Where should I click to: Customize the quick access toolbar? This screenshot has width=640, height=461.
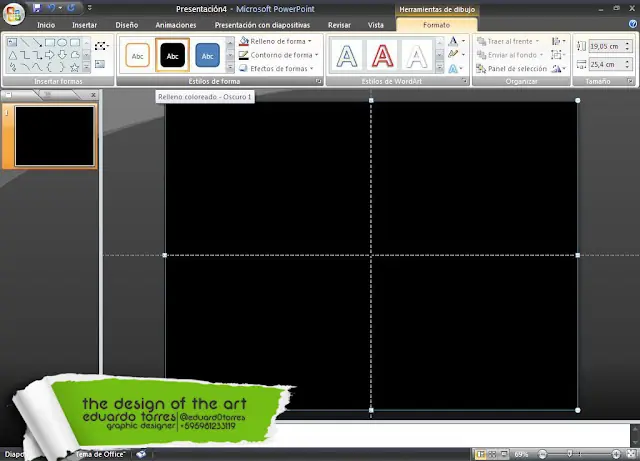(89, 8)
